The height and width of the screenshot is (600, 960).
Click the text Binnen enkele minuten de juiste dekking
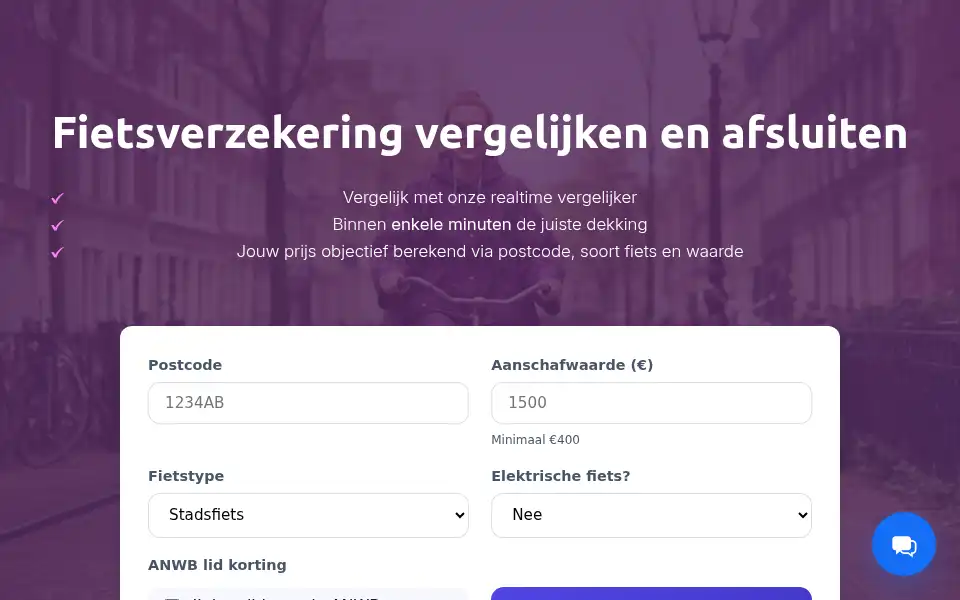click(x=490, y=225)
